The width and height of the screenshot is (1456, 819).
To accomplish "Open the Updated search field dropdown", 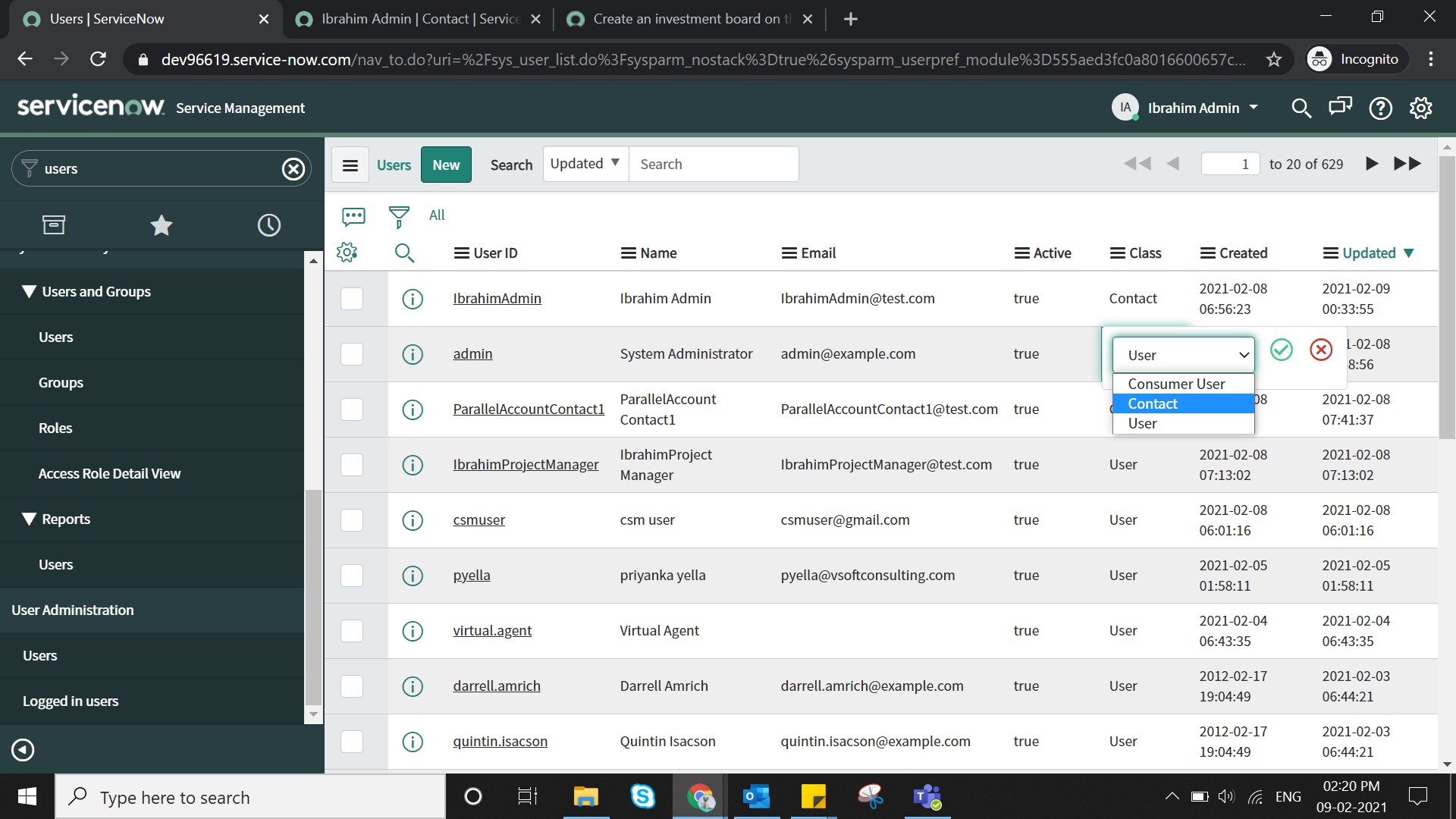I will pos(585,164).
